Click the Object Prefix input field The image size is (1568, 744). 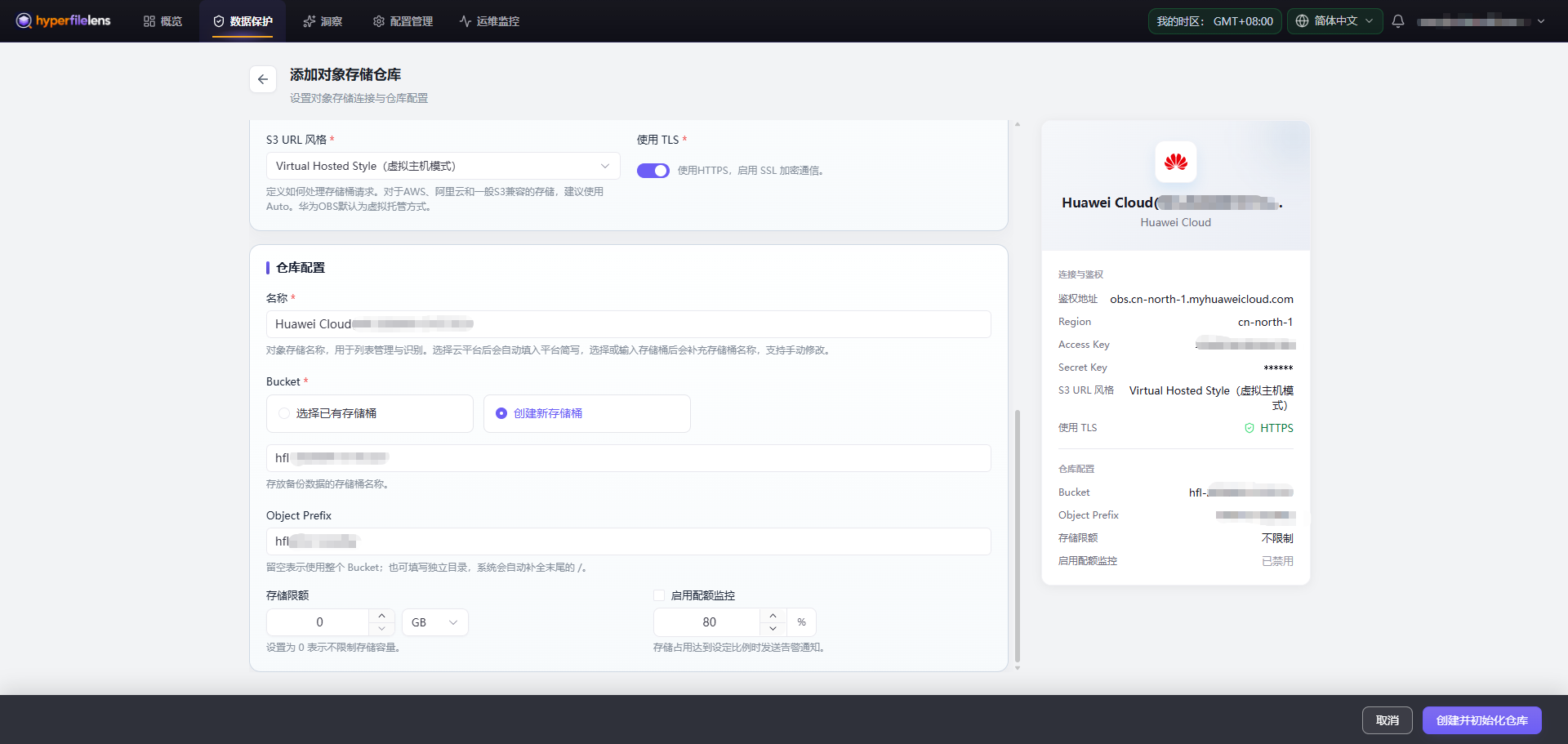(628, 541)
